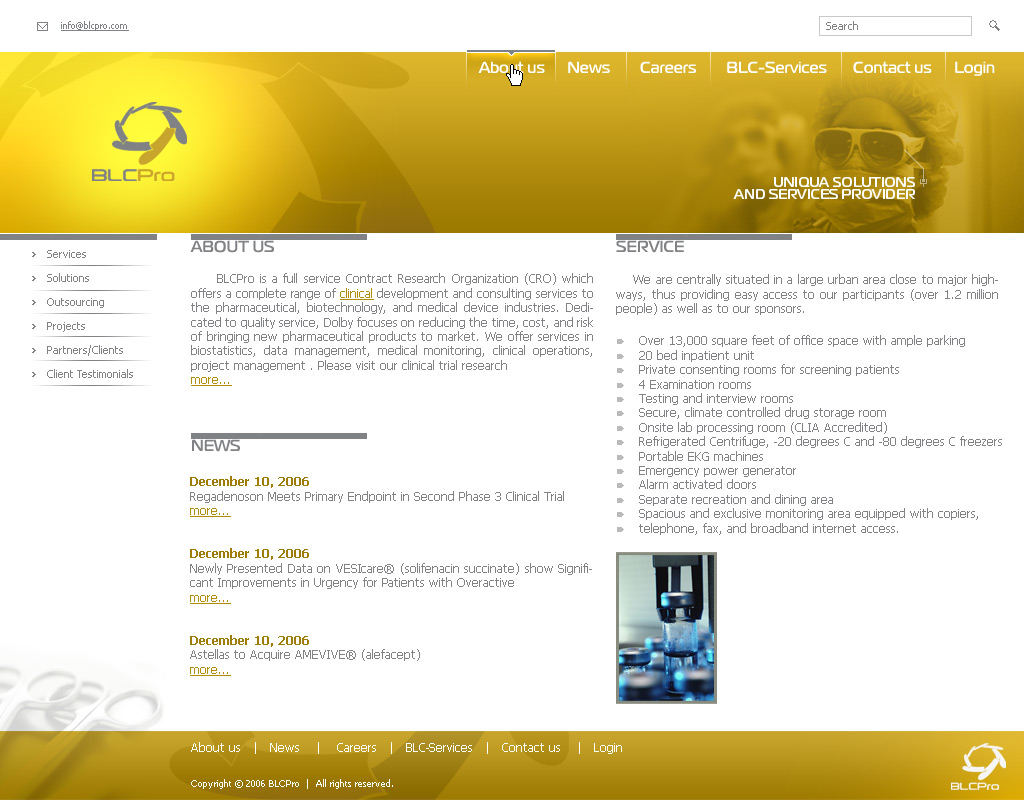Click footer News link
The width and height of the screenshot is (1024, 800).
pyautogui.click(x=284, y=748)
